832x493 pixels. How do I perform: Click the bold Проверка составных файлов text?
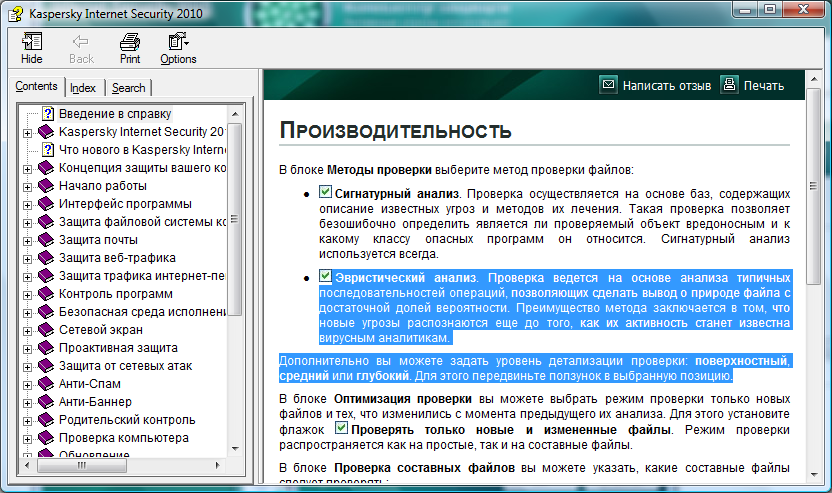point(424,468)
